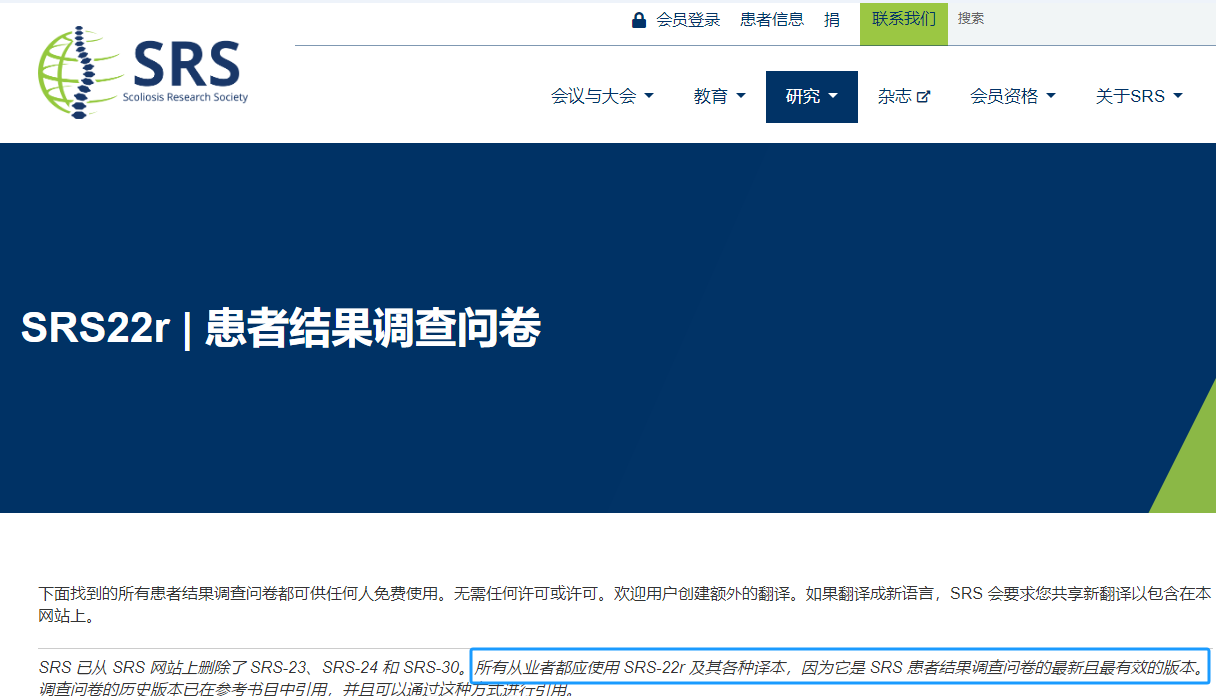Viewport: 1216px width, 696px height.
Task: Open the highlighted 研究 menu
Action: point(812,97)
